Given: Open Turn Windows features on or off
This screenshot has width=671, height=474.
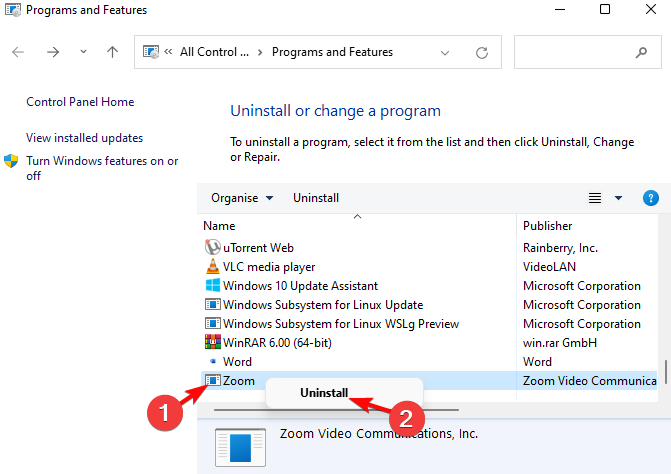Looking at the screenshot, I should (x=102, y=168).
